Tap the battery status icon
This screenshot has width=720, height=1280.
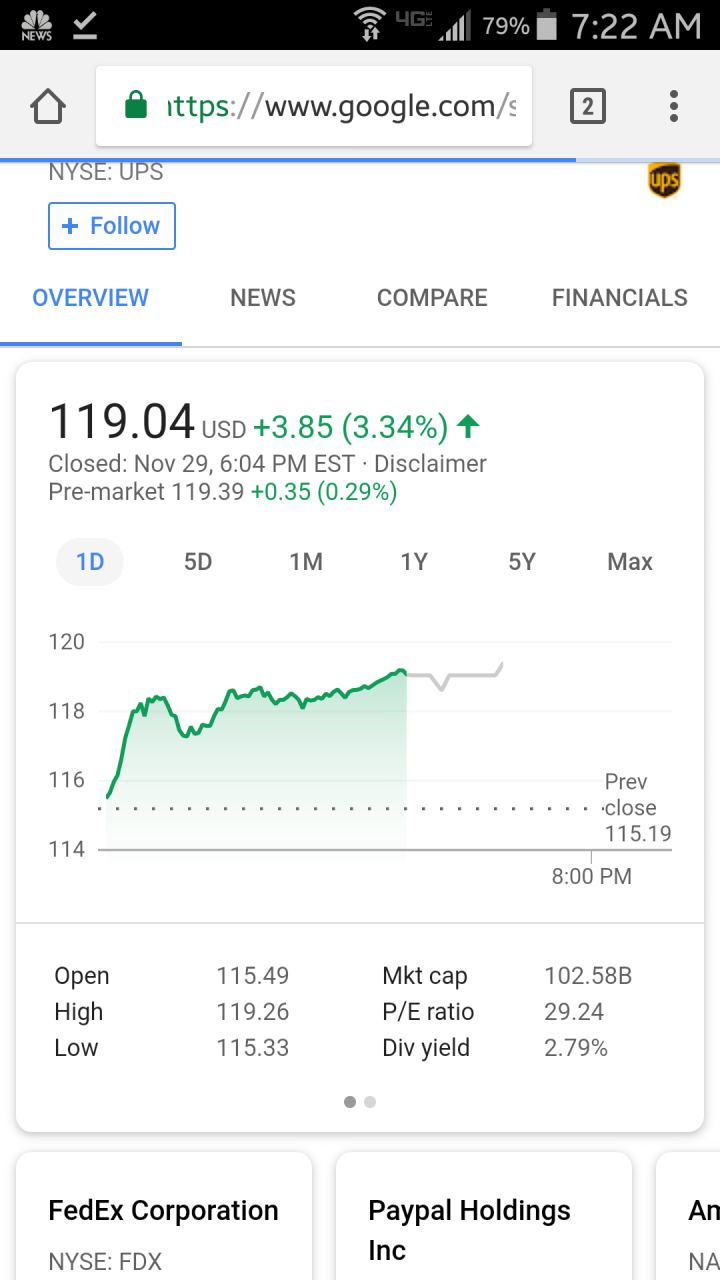[546, 25]
